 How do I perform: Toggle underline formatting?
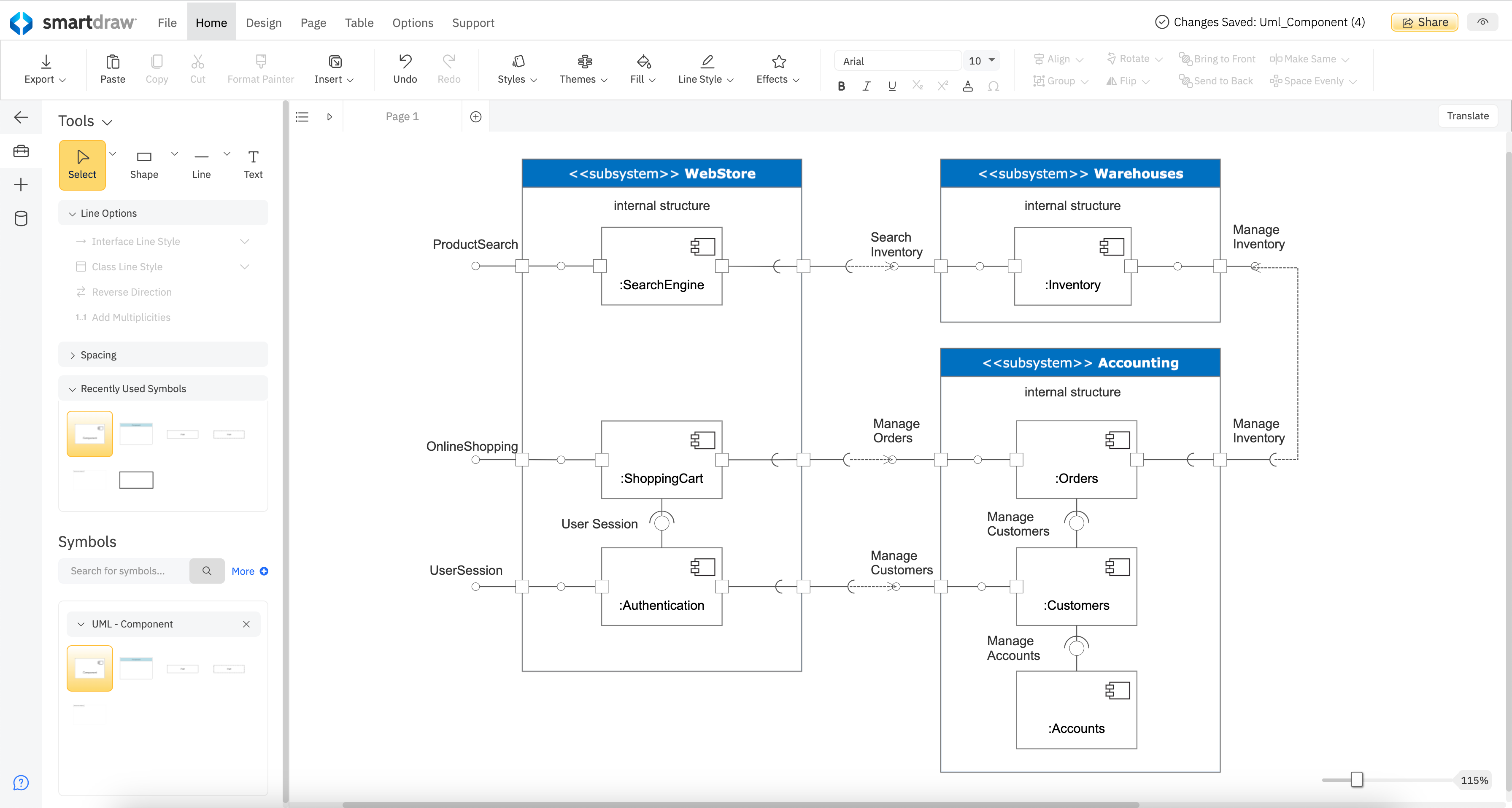891,86
